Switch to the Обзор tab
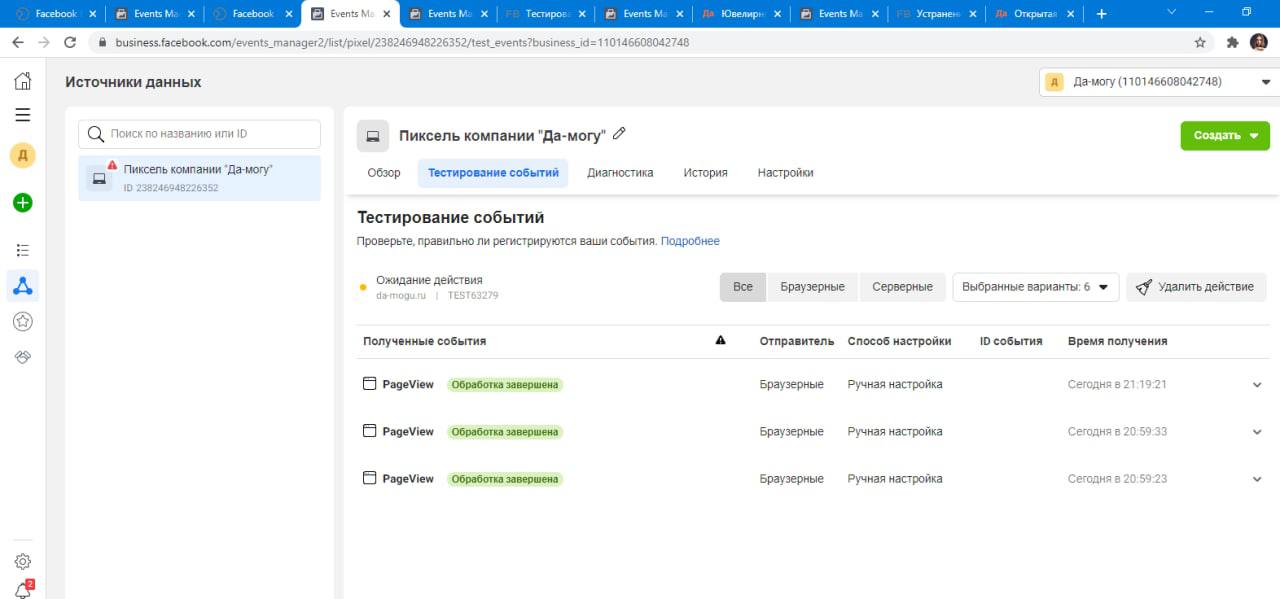 coord(384,173)
